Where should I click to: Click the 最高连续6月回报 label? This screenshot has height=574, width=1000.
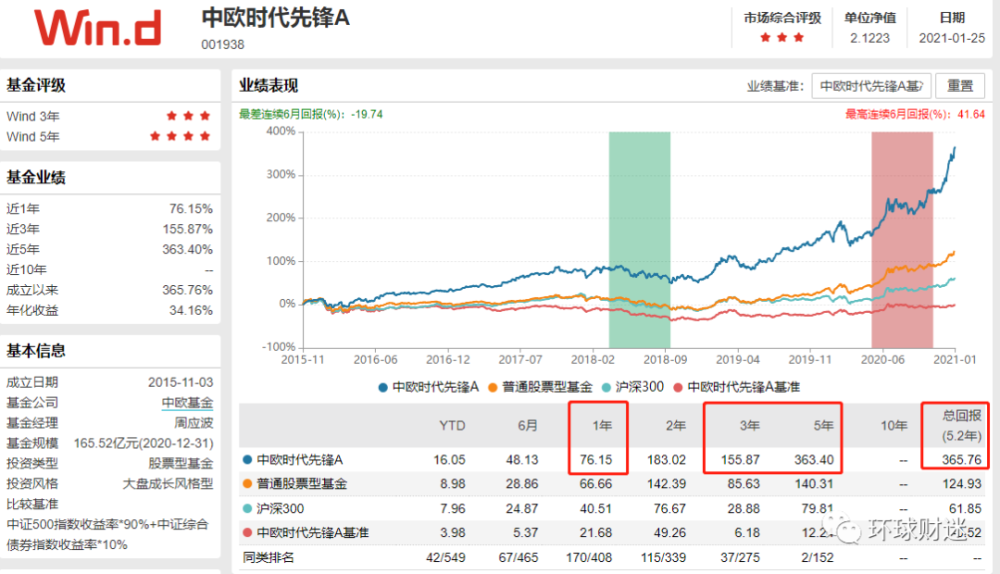pos(915,114)
